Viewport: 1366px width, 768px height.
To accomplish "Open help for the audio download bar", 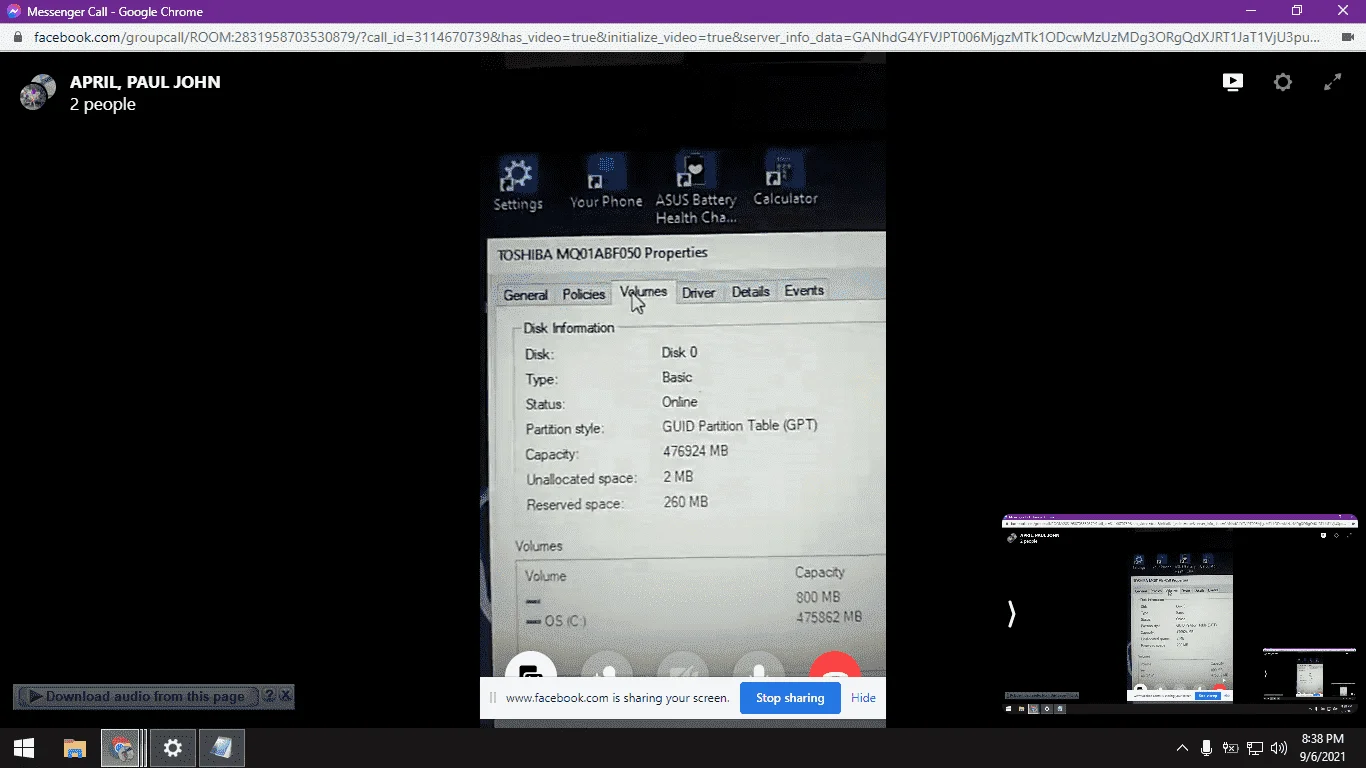I will tap(268, 696).
